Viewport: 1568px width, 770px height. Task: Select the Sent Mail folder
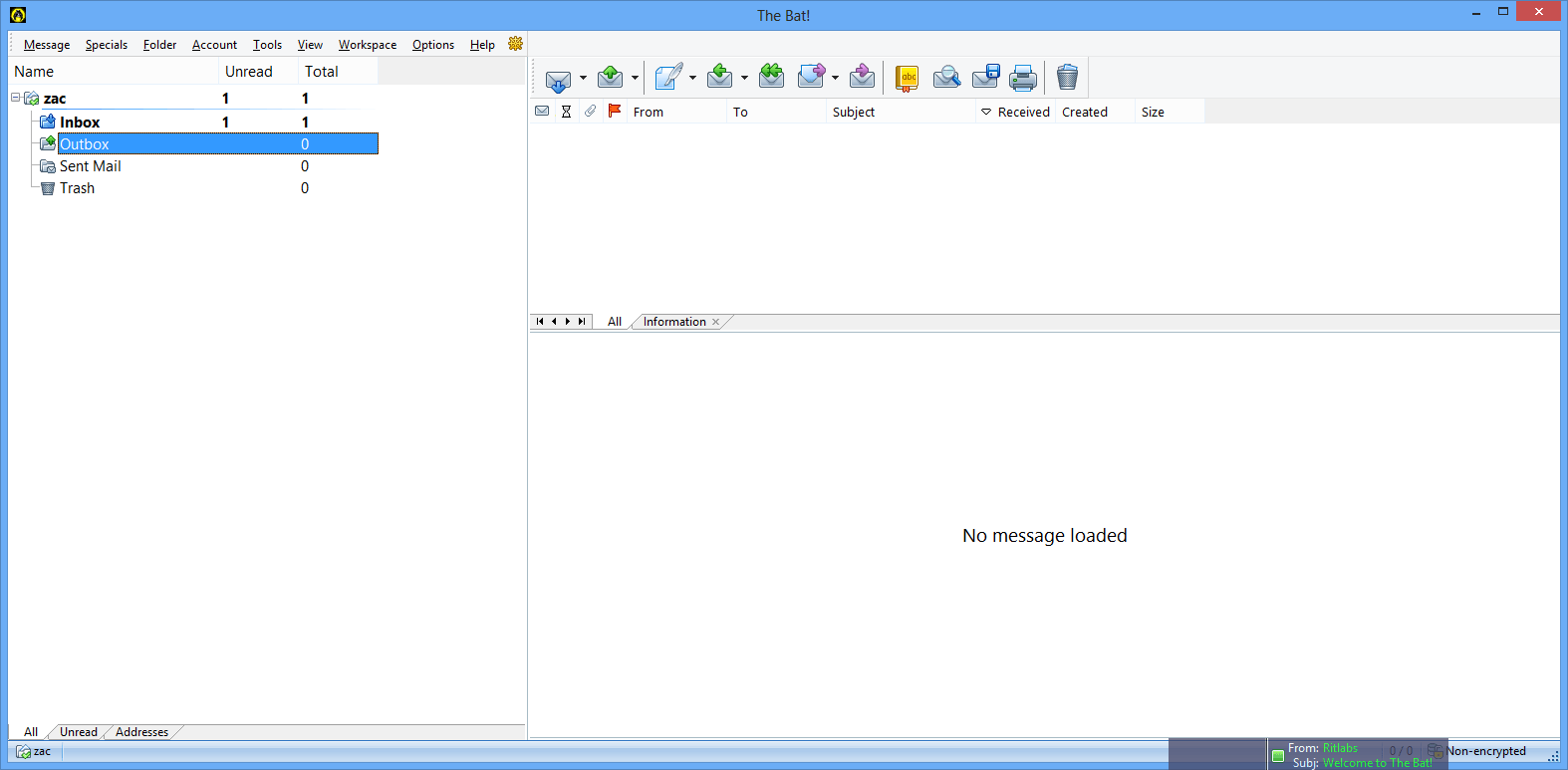(90, 166)
